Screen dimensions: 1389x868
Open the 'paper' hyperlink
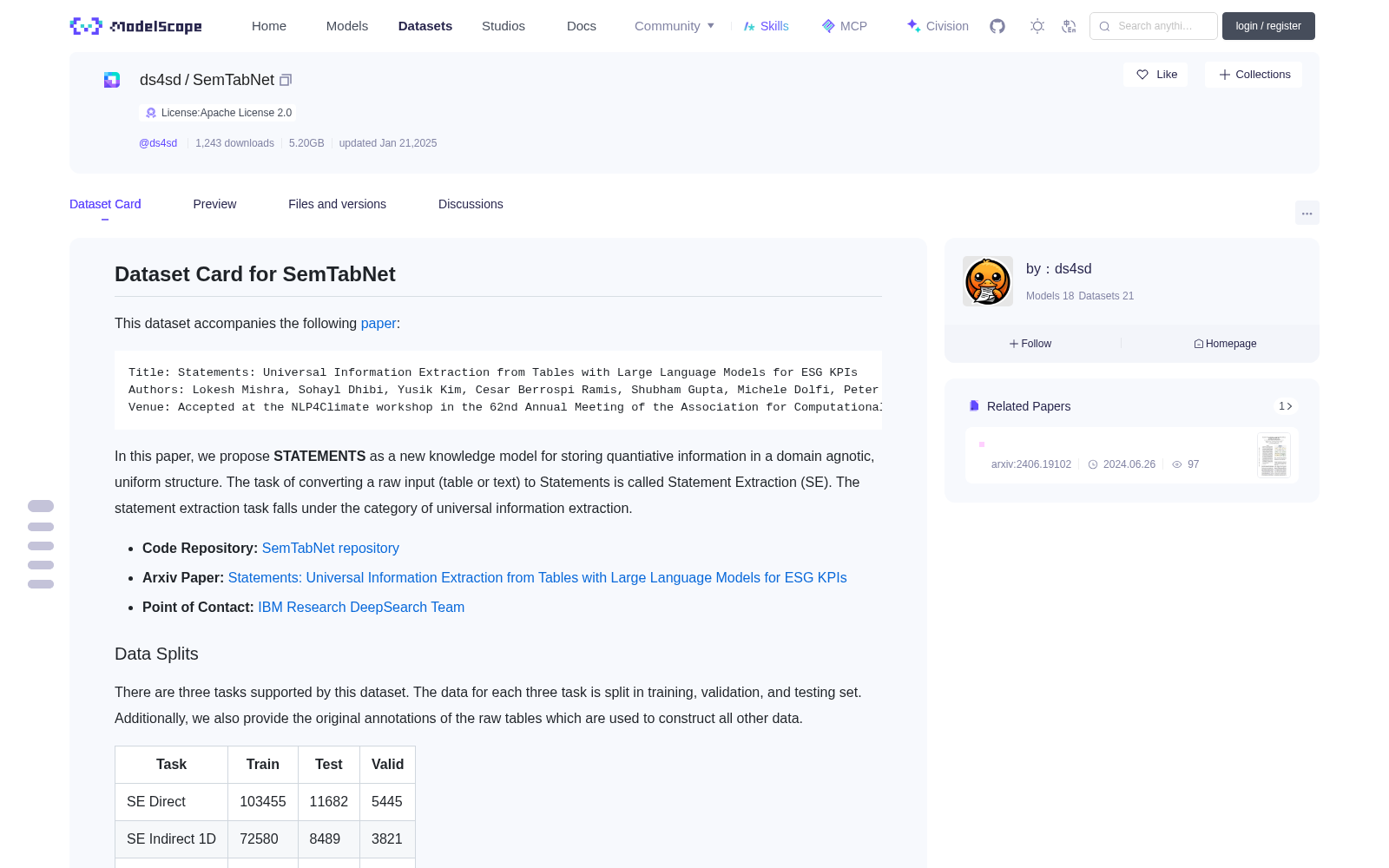(379, 323)
